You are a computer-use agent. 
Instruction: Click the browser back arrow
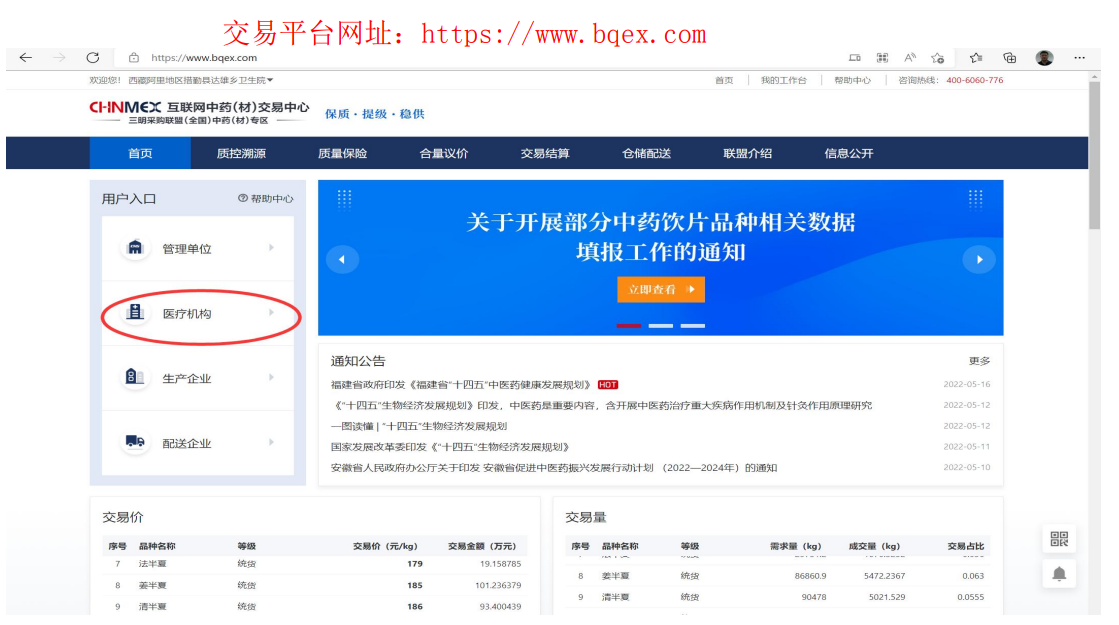pyautogui.click(x=26, y=58)
